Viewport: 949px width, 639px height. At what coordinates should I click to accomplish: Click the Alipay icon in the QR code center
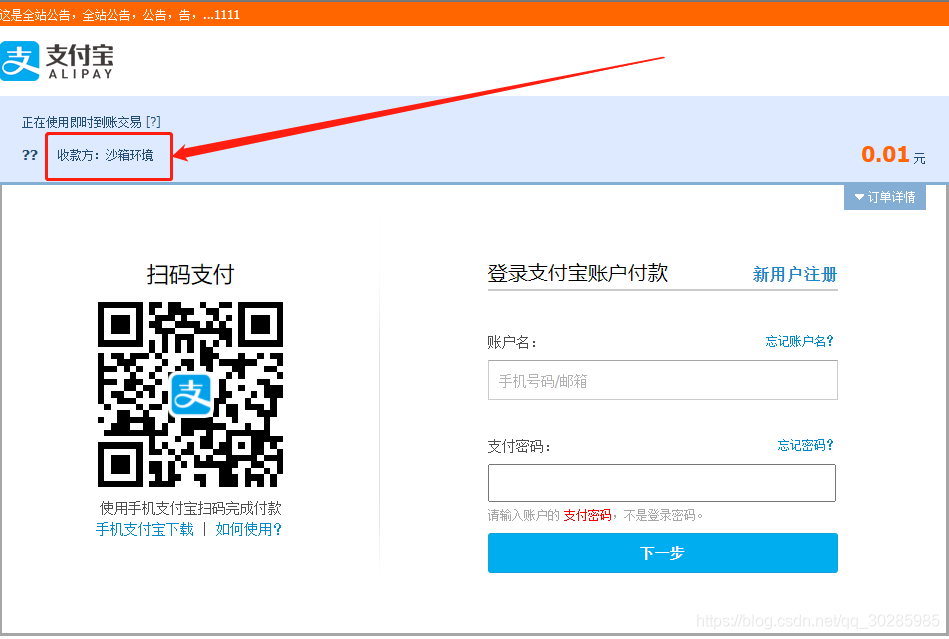tap(191, 395)
